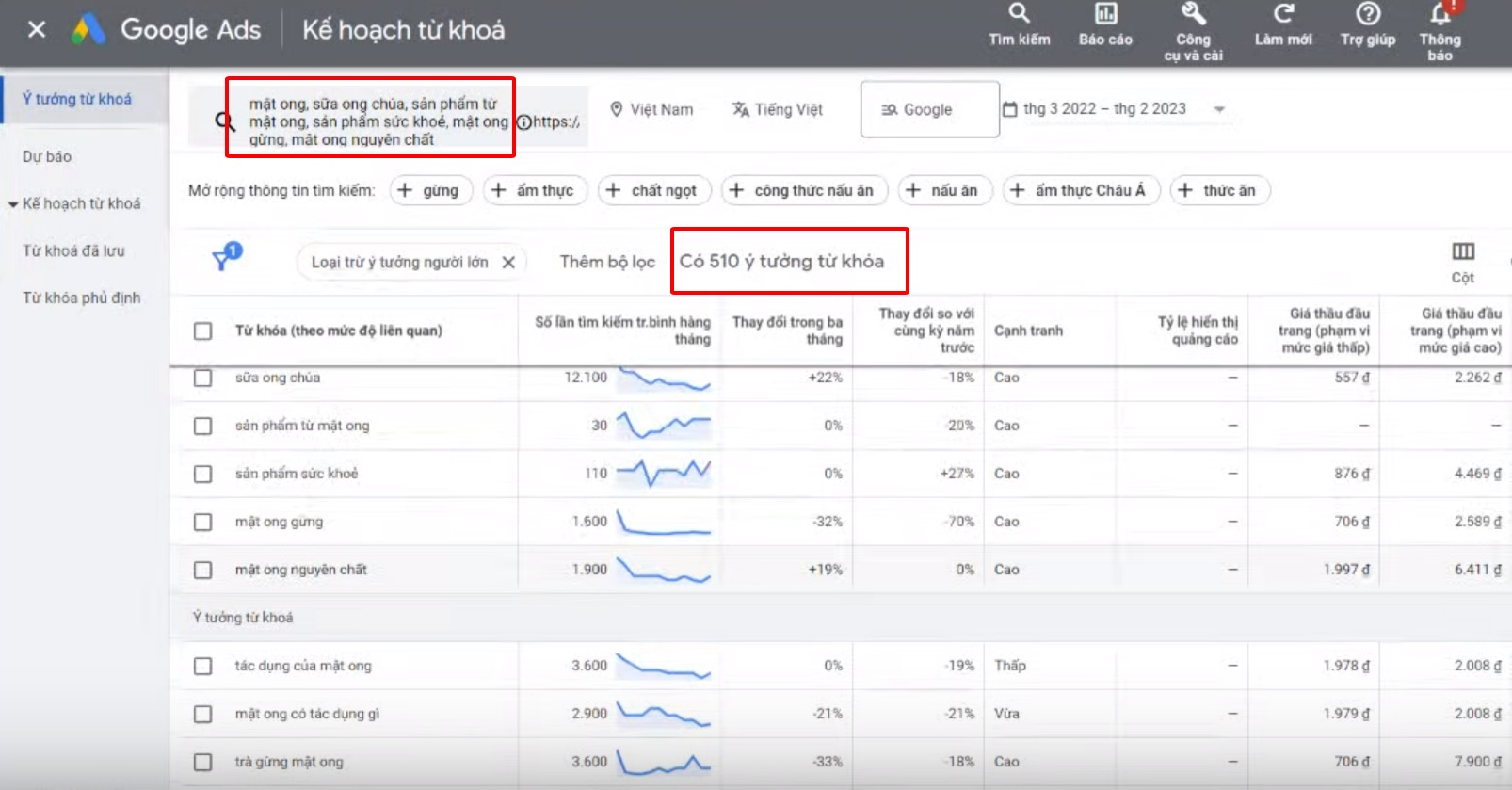
Task: Click the filter funnel icon
Action: point(226,257)
